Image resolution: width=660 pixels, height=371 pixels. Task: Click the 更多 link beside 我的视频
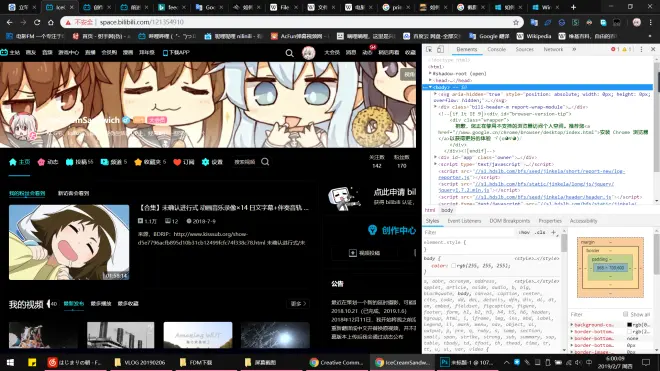pos(298,303)
